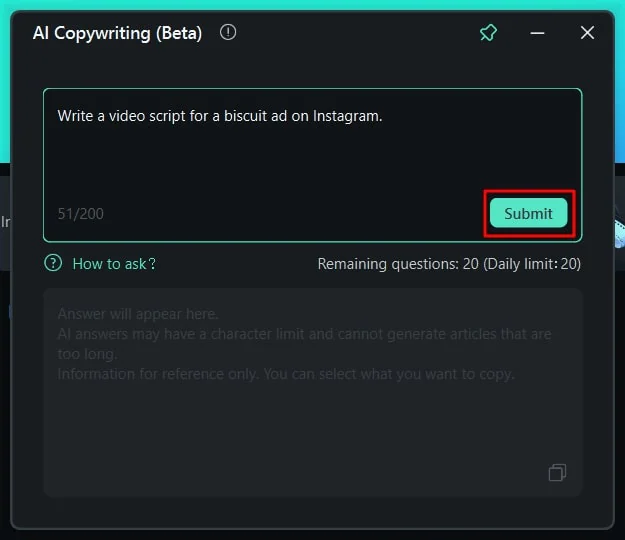
Task: Click the word "Instagram" in the prompt
Action: pos(346,116)
